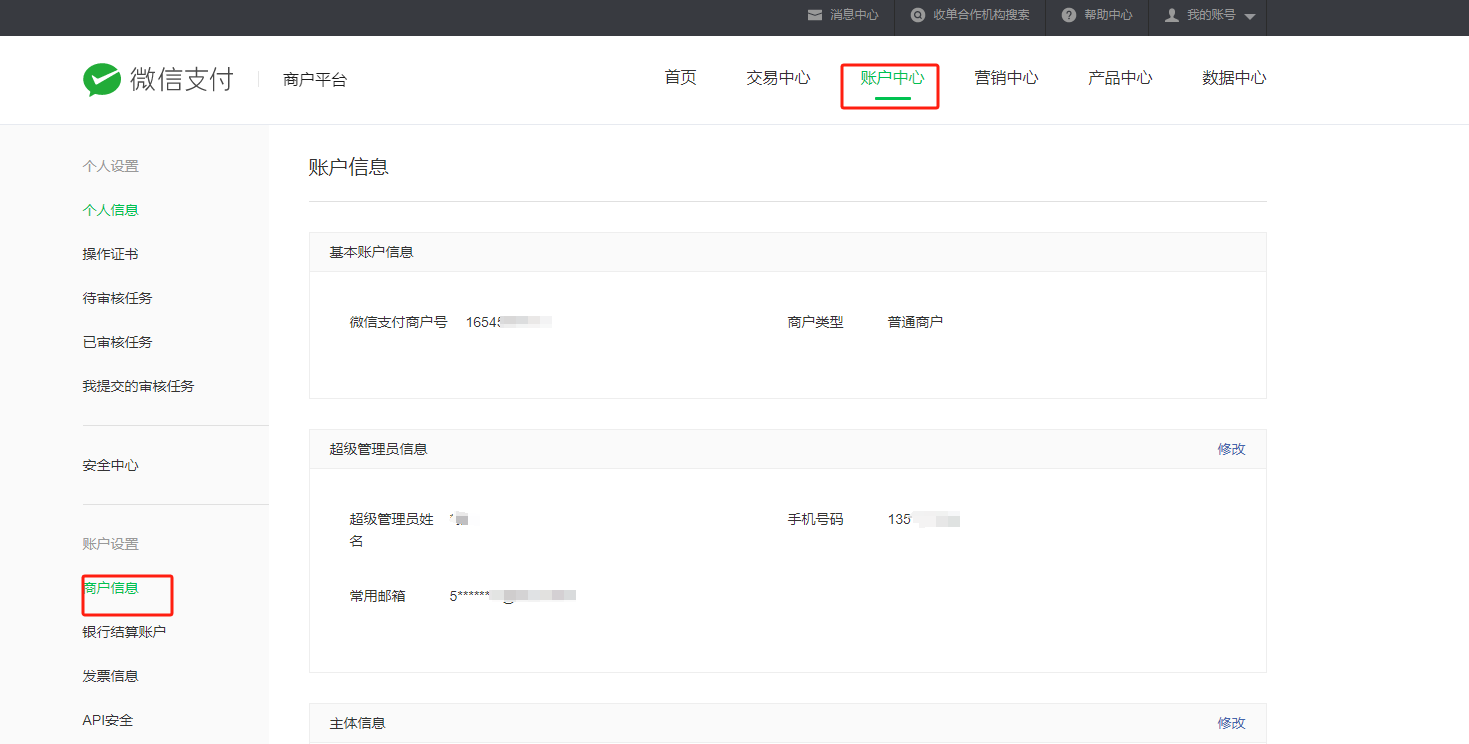Open 安全中心 in left menu
Image resolution: width=1469 pixels, height=744 pixels.
[110, 465]
